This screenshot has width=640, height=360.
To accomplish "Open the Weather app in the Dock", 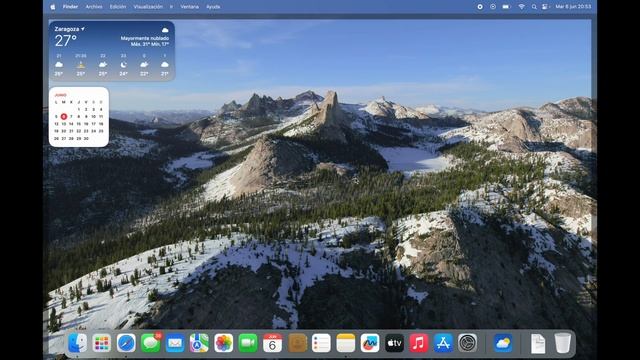I will (503, 343).
